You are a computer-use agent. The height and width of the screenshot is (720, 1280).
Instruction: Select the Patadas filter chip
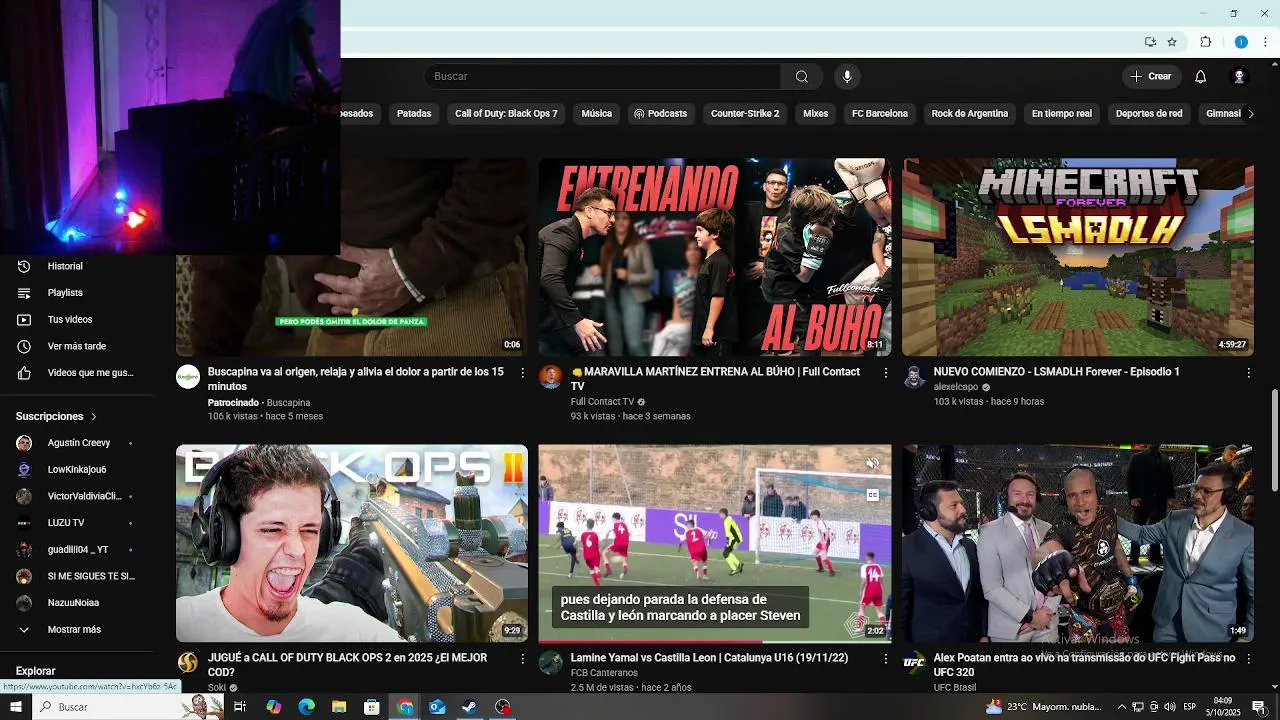click(x=414, y=114)
